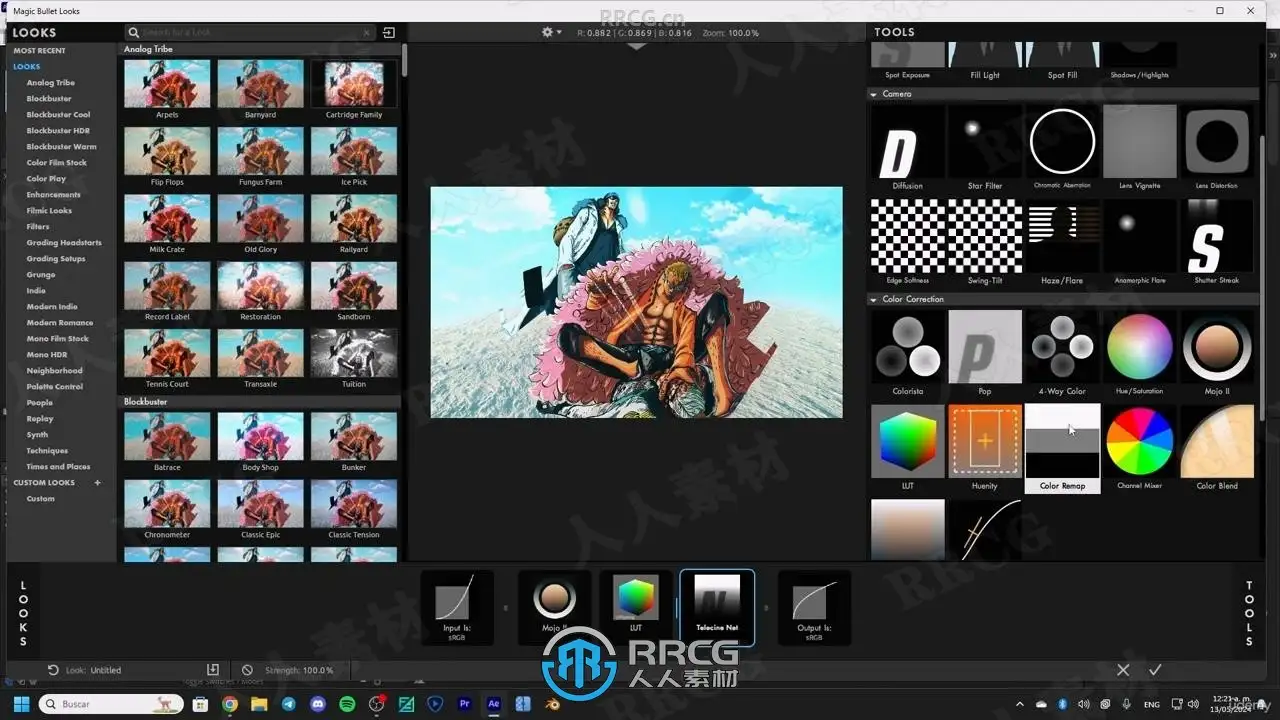Image resolution: width=1280 pixels, height=720 pixels.
Task: Open the Color Film Stock category
Action: click(x=57, y=163)
